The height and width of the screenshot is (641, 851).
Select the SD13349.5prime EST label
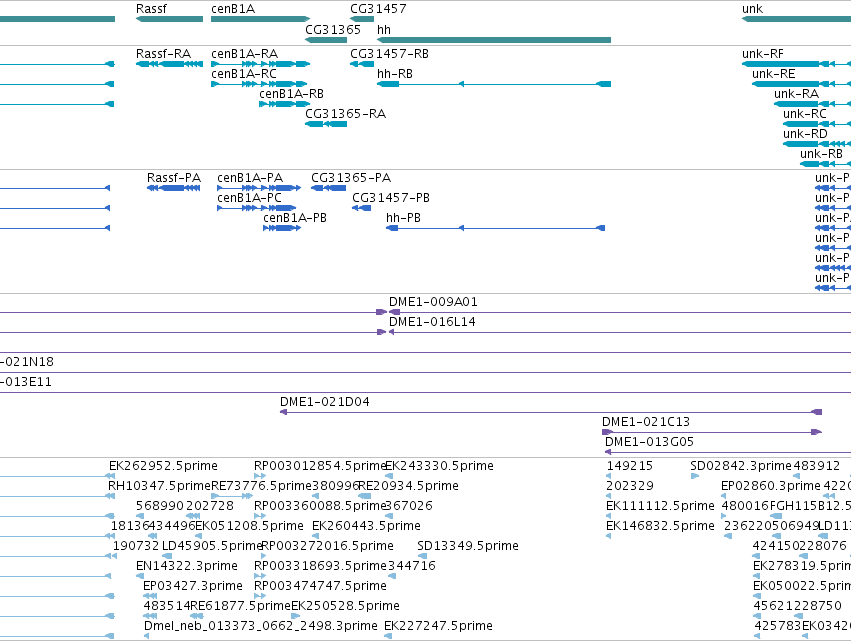click(x=468, y=546)
